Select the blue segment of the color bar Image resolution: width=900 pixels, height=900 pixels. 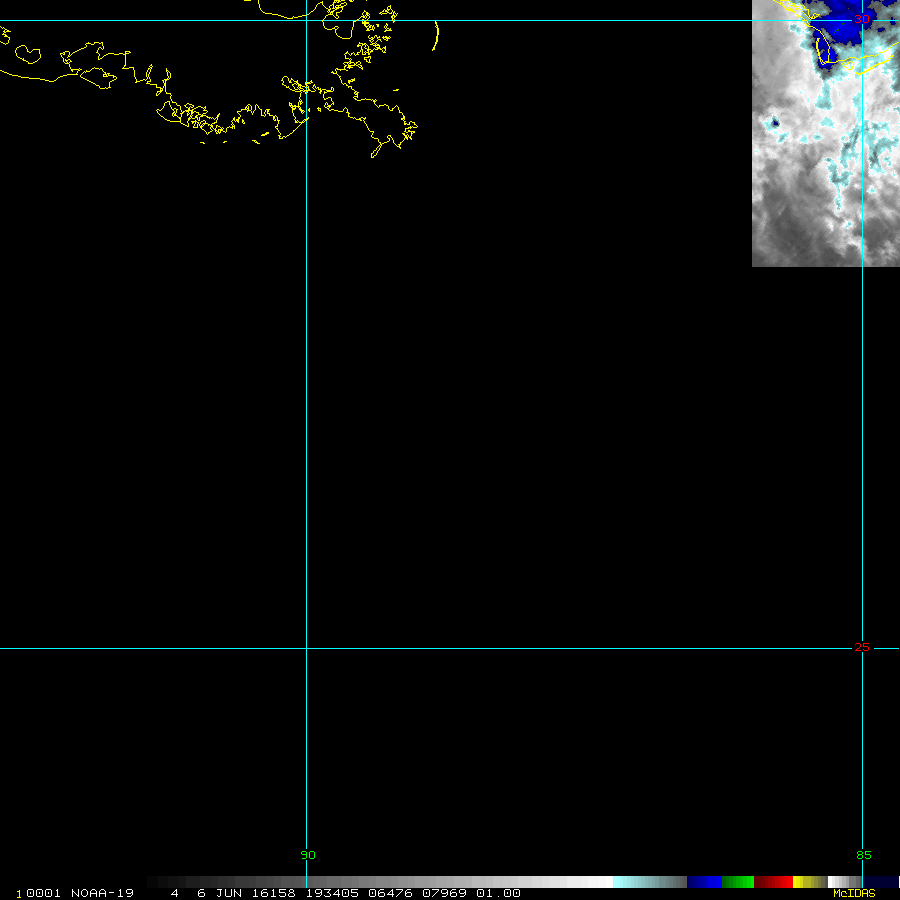pyautogui.click(x=704, y=882)
